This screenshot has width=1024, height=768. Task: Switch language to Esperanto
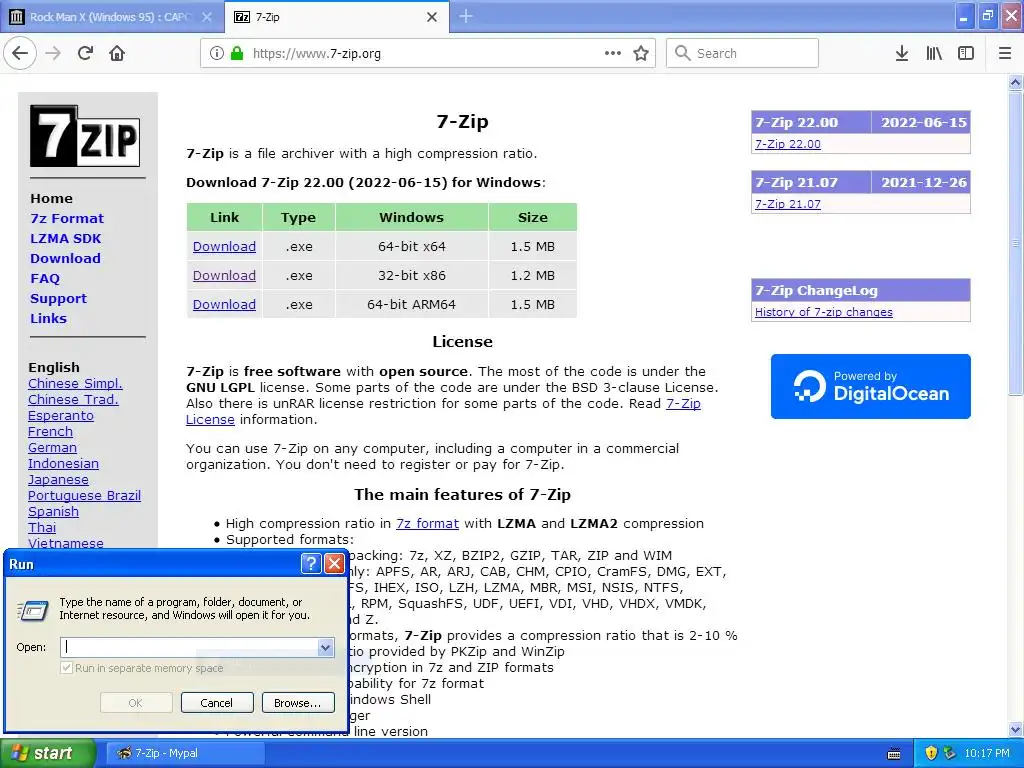[x=61, y=415]
